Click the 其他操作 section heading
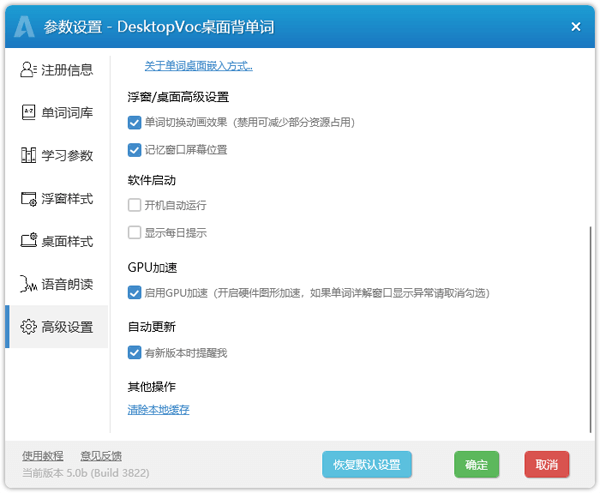The width and height of the screenshot is (600, 493). pos(152,387)
